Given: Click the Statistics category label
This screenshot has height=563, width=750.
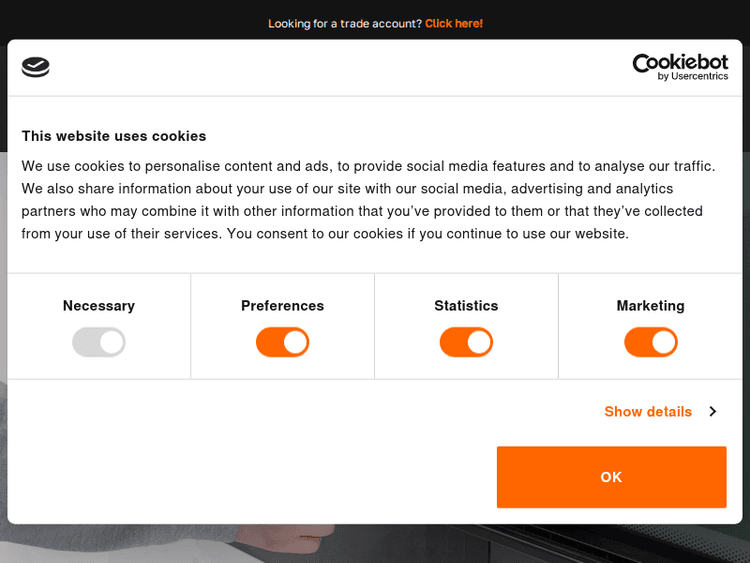Looking at the screenshot, I should [466, 306].
